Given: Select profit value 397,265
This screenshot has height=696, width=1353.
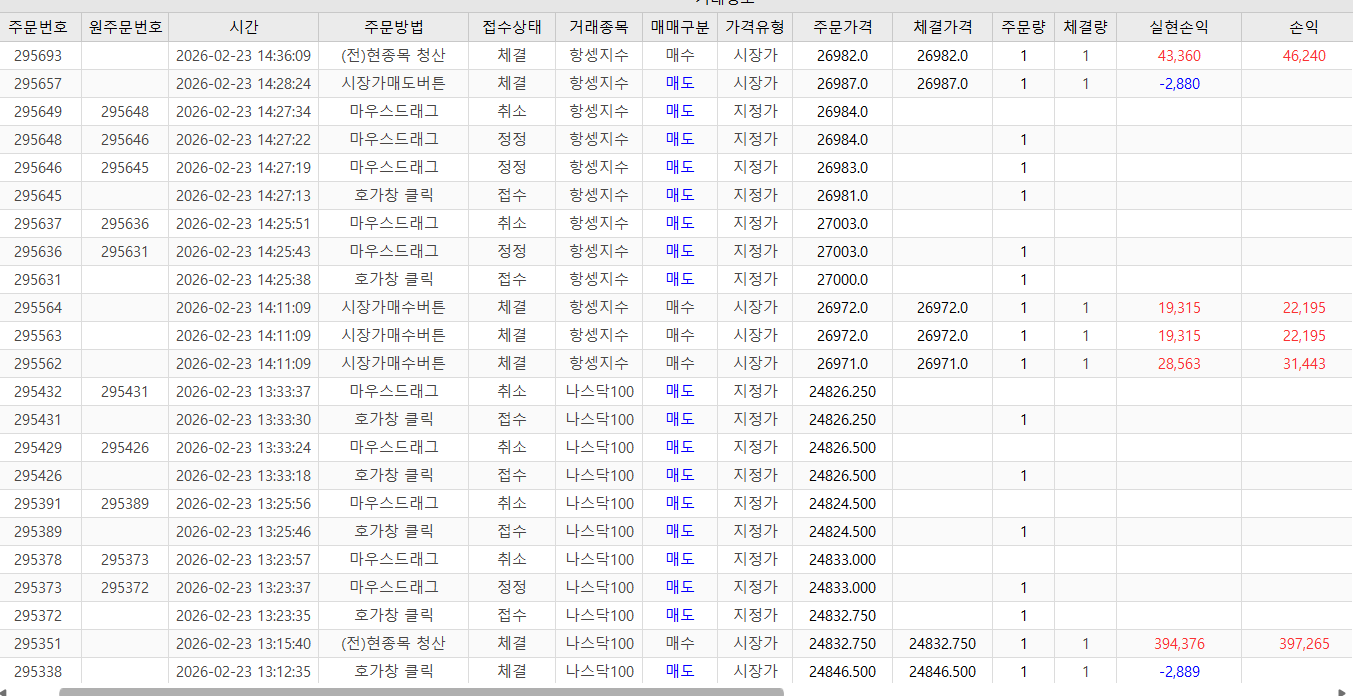Looking at the screenshot, I should tap(1304, 644).
